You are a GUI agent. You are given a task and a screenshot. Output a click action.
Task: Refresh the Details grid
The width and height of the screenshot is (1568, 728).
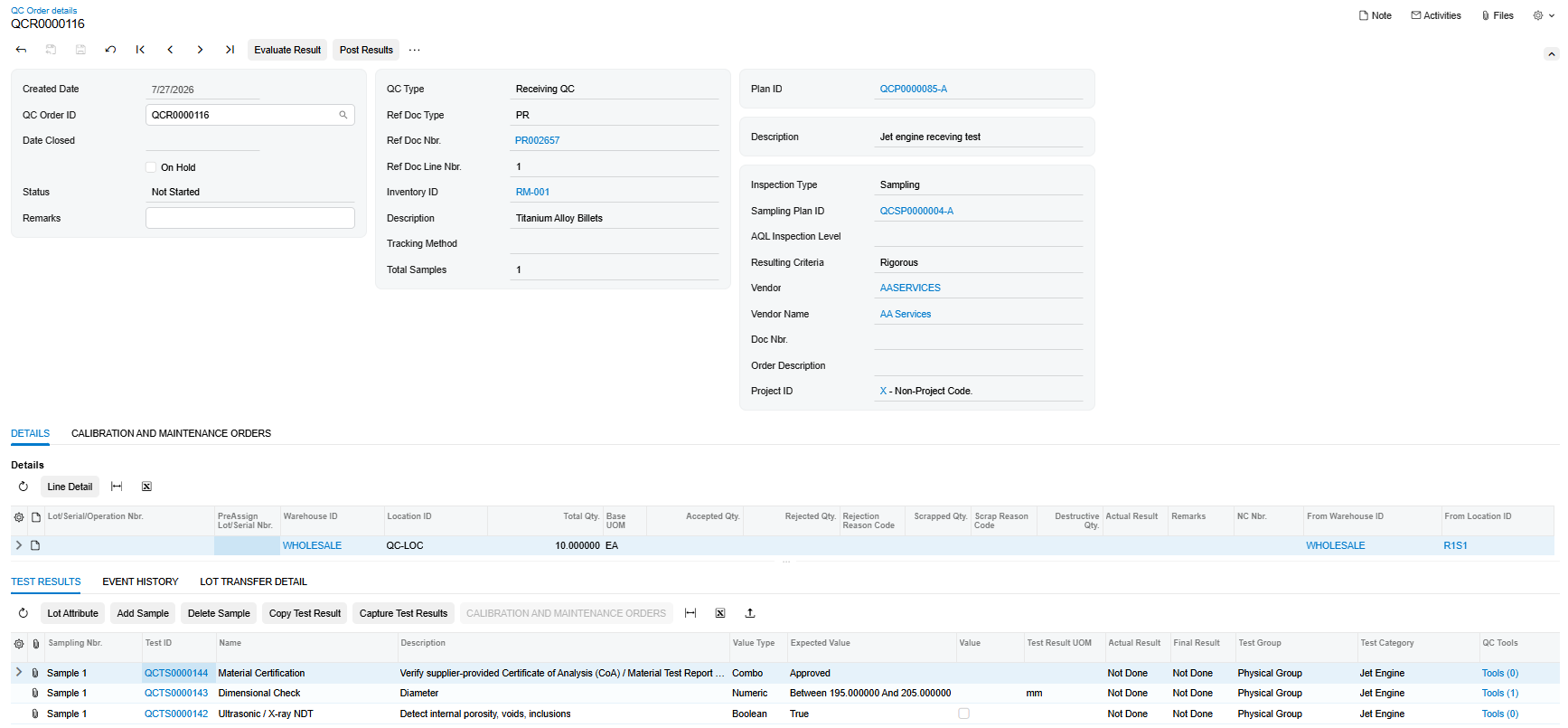click(x=23, y=487)
